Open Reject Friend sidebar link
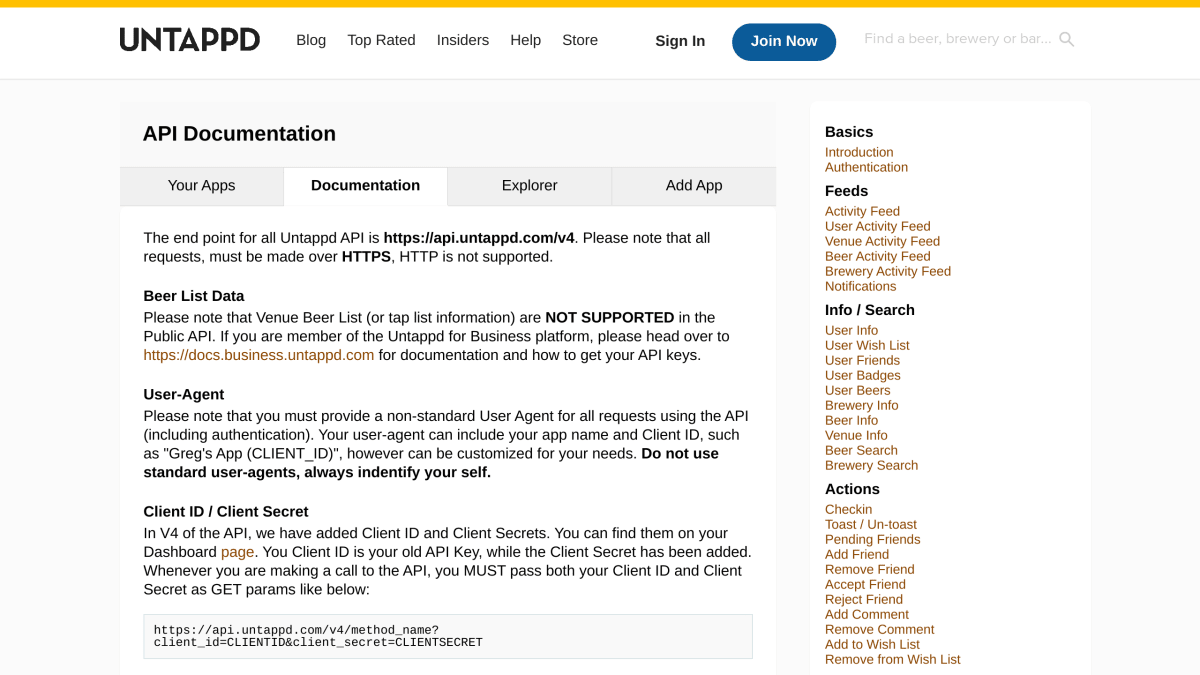1200x675 pixels. tap(864, 600)
